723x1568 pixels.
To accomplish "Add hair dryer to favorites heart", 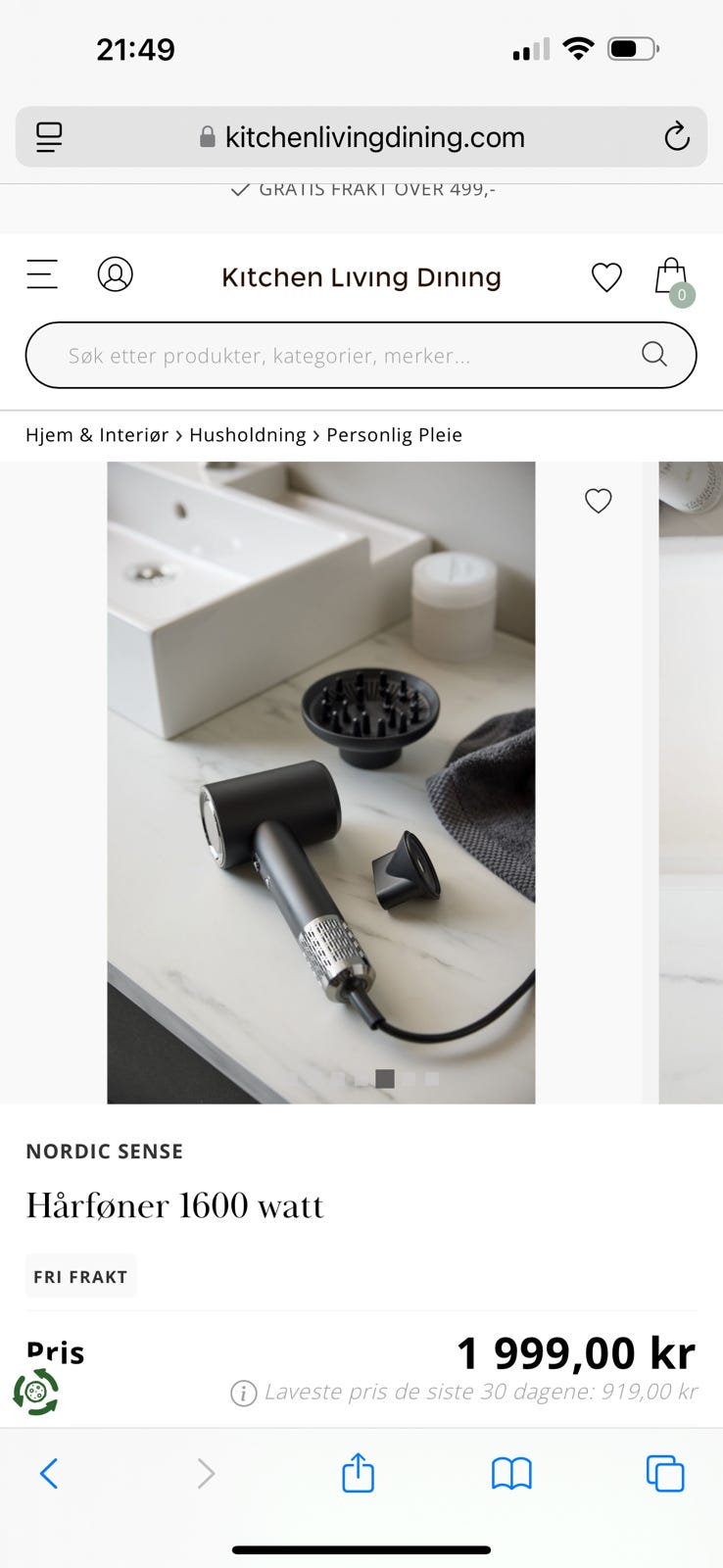I will click(x=598, y=501).
